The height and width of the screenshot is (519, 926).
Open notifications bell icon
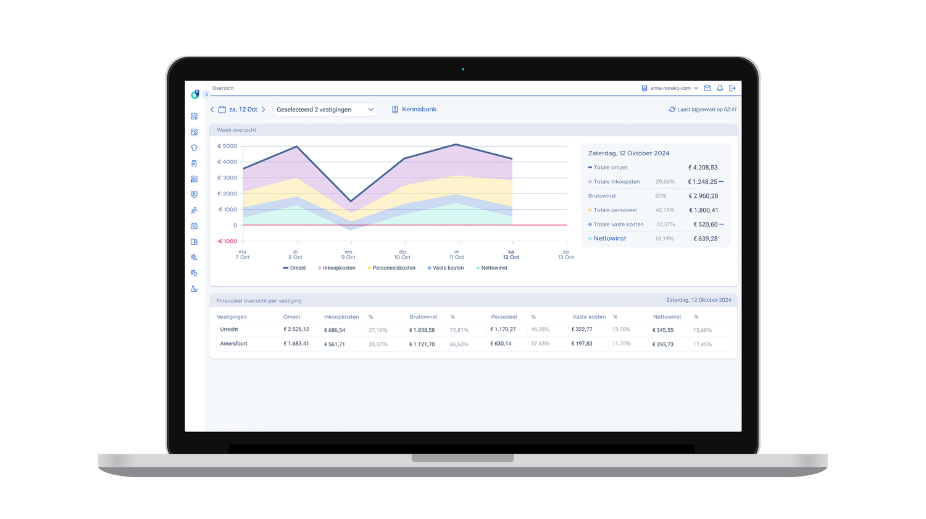point(720,88)
